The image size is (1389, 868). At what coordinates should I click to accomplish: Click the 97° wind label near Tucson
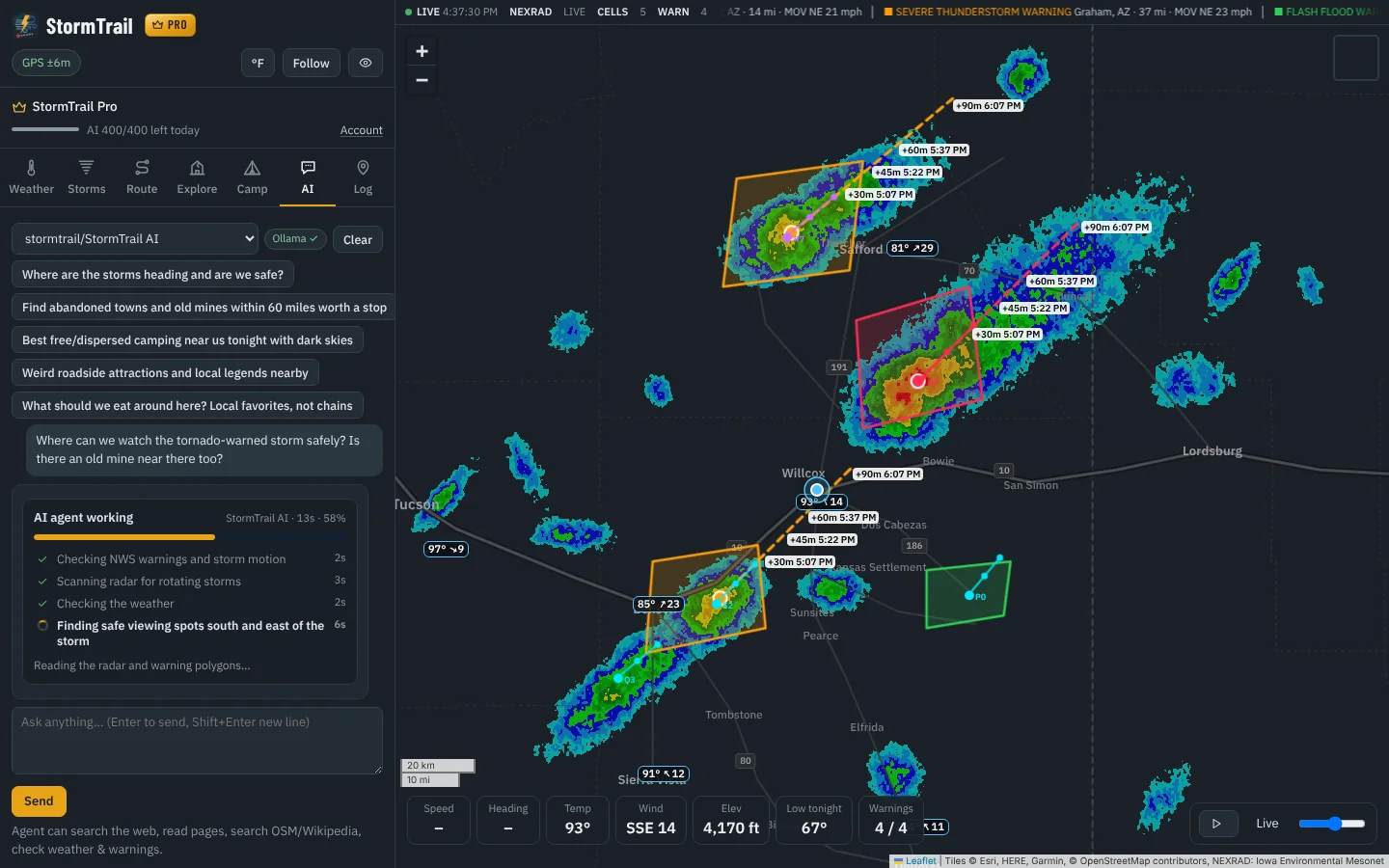click(x=446, y=549)
